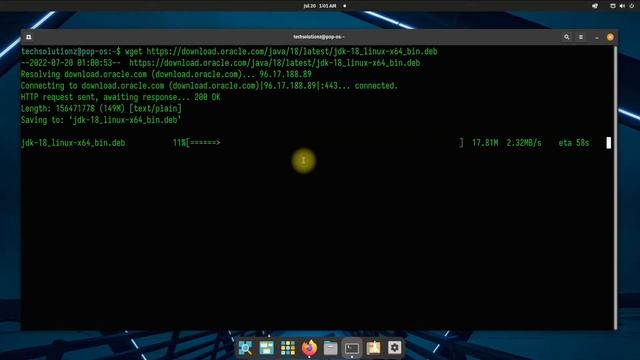Click the 'HTTP request sent, awaiting response... 200 OK' line
The width and height of the screenshot is (640, 360).
(120, 97)
